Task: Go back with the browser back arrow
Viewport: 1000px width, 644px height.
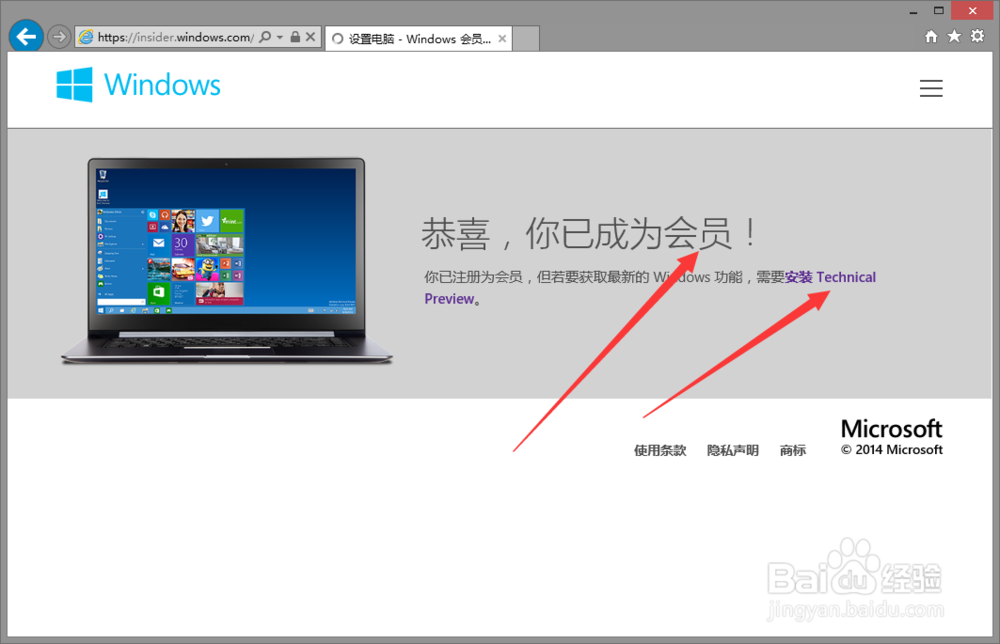Action: tap(26, 36)
